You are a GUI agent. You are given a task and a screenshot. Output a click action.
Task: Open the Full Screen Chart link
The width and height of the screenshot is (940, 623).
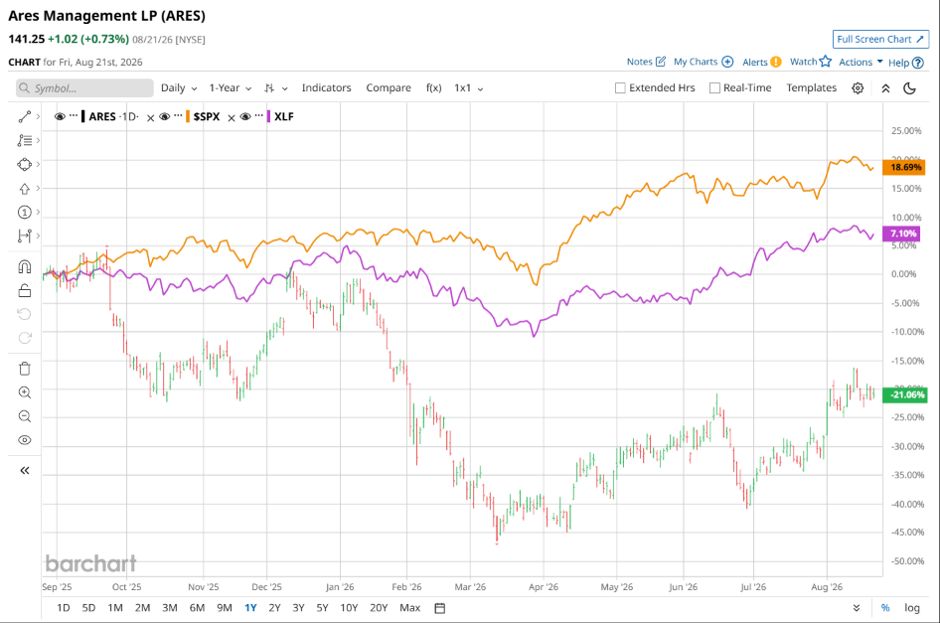pyautogui.click(x=881, y=39)
